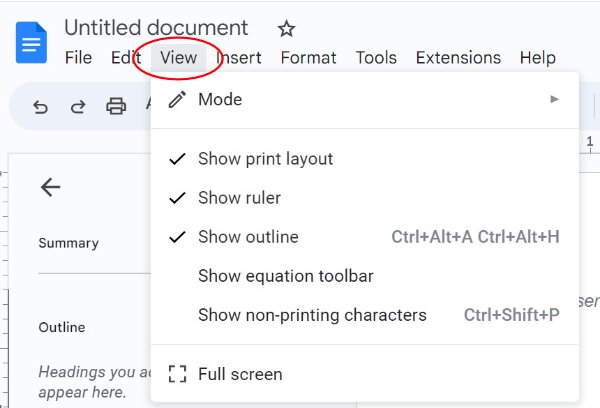Screen dimensions: 600x408
Task: Click the Full screen bracket icon
Action: coord(178,374)
